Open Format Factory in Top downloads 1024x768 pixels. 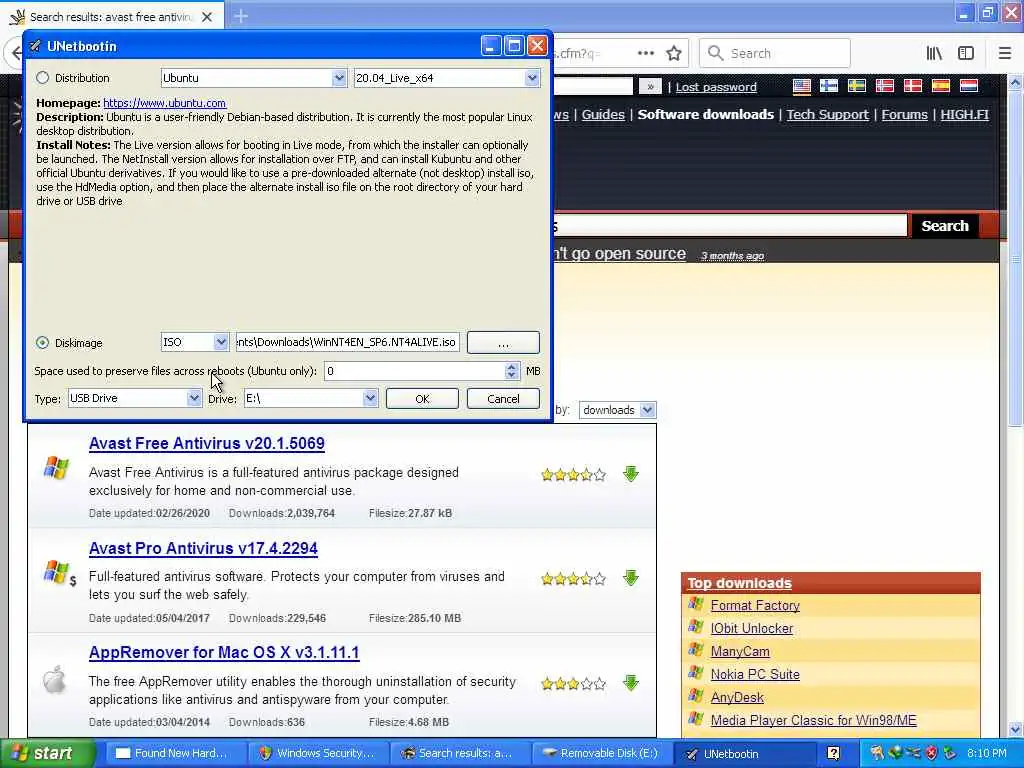click(755, 605)
